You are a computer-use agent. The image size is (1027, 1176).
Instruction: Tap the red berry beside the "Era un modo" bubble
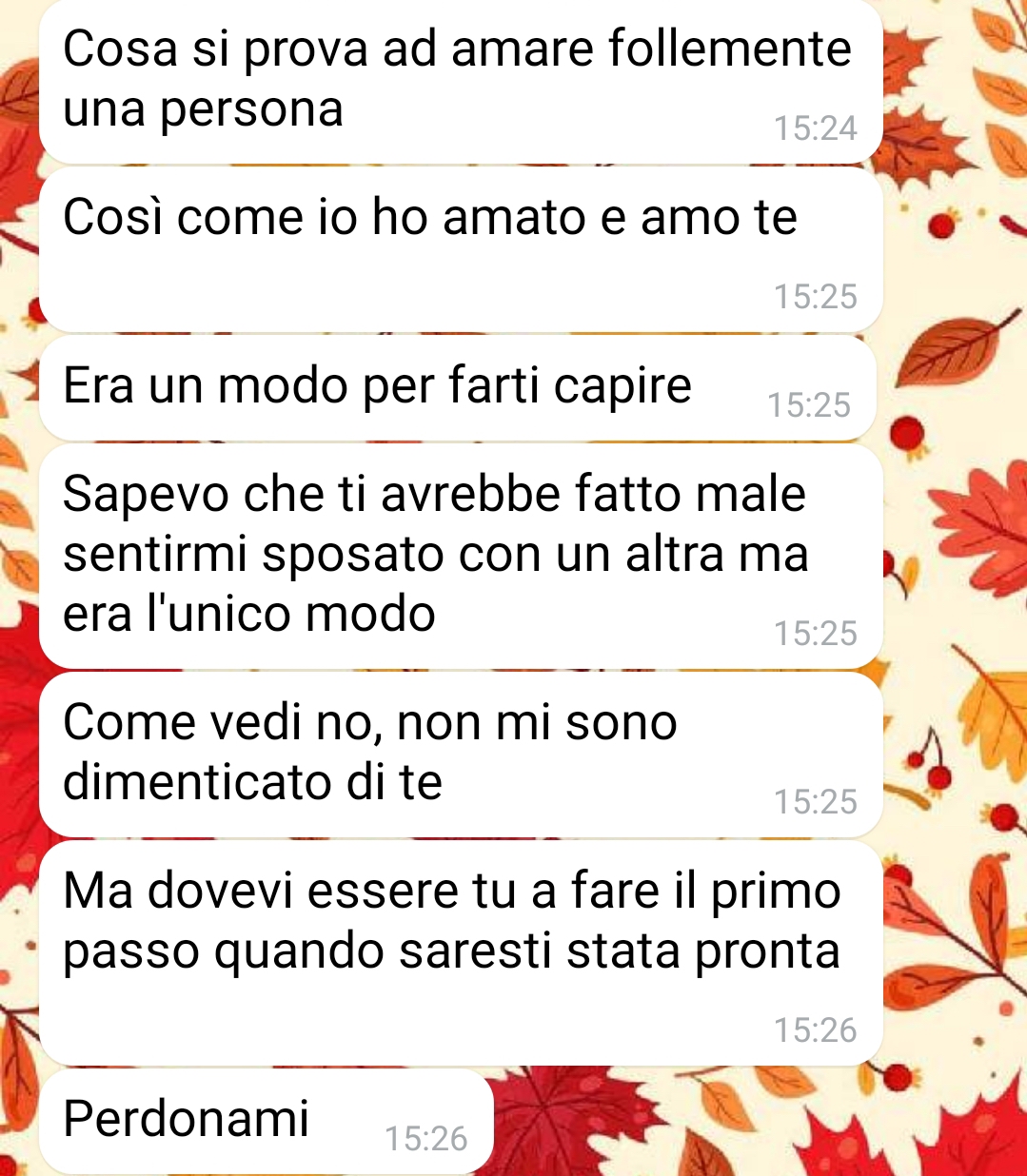(x=908, y=434)
